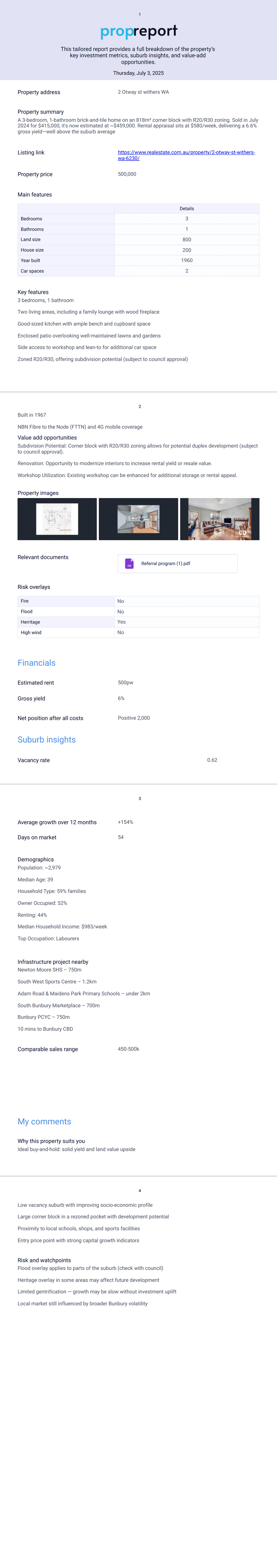
Task: Open the purple PDF file icon
Action: (129, 564)
